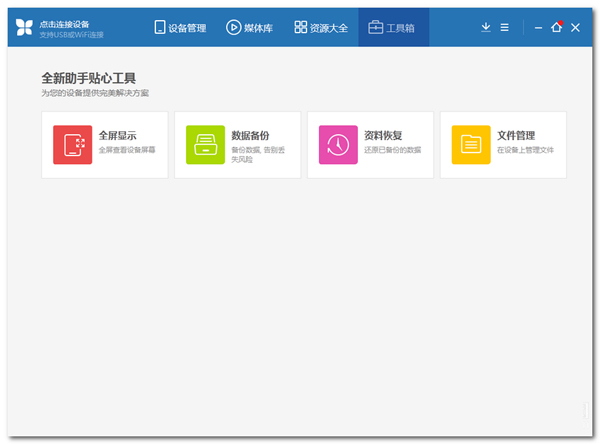Select the 资料恢复 title label
This screenshot has width=600, height=444.
pyautogui.click(x=383, y=135)
